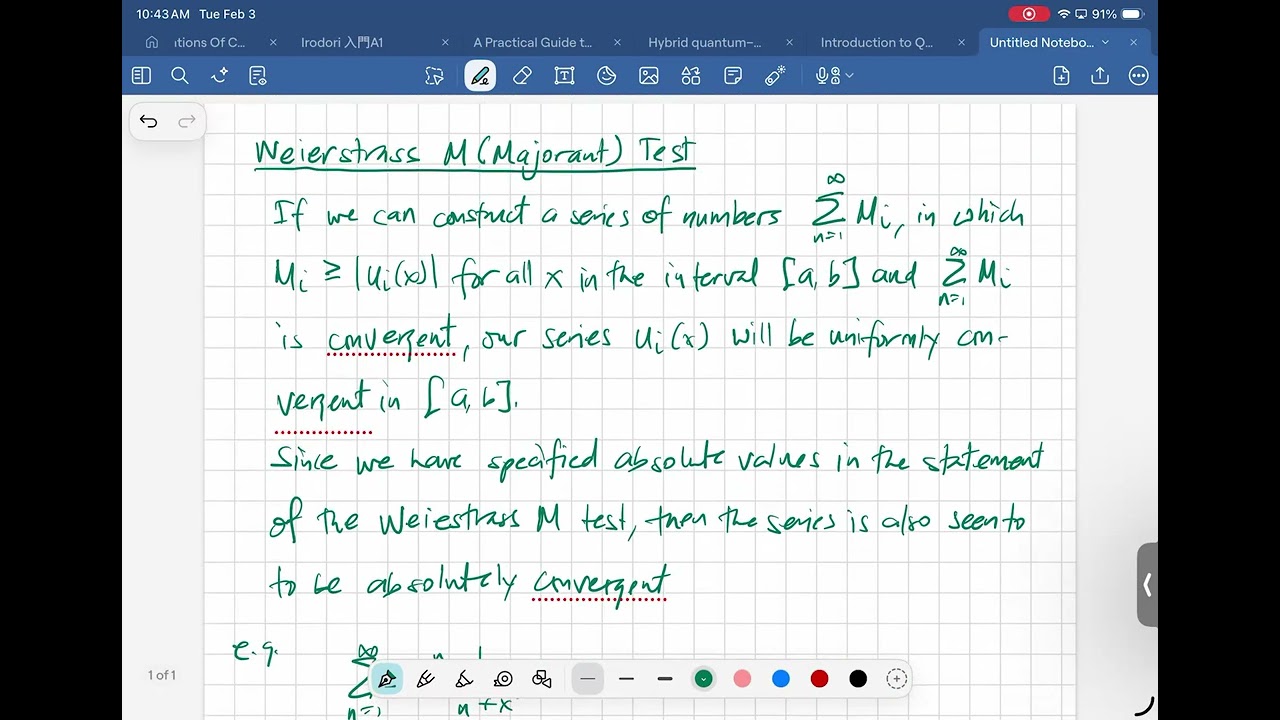The width and height of the screenshot is (1280, 720).
Task: Redo the last undone stroke
Action: [x=186, y=122]
